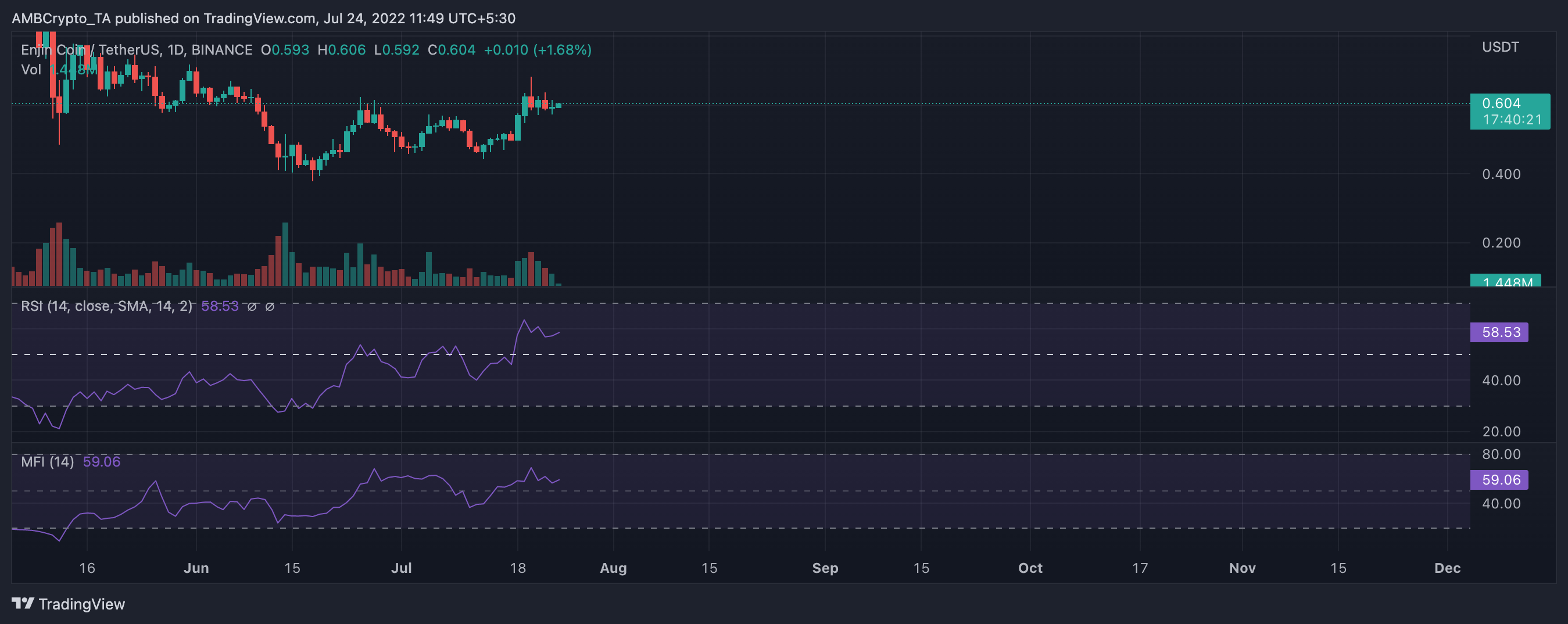The image size is (1568, 624).
Task: Click the green 0.604 current price tag
Action: tap(1509, 111)
